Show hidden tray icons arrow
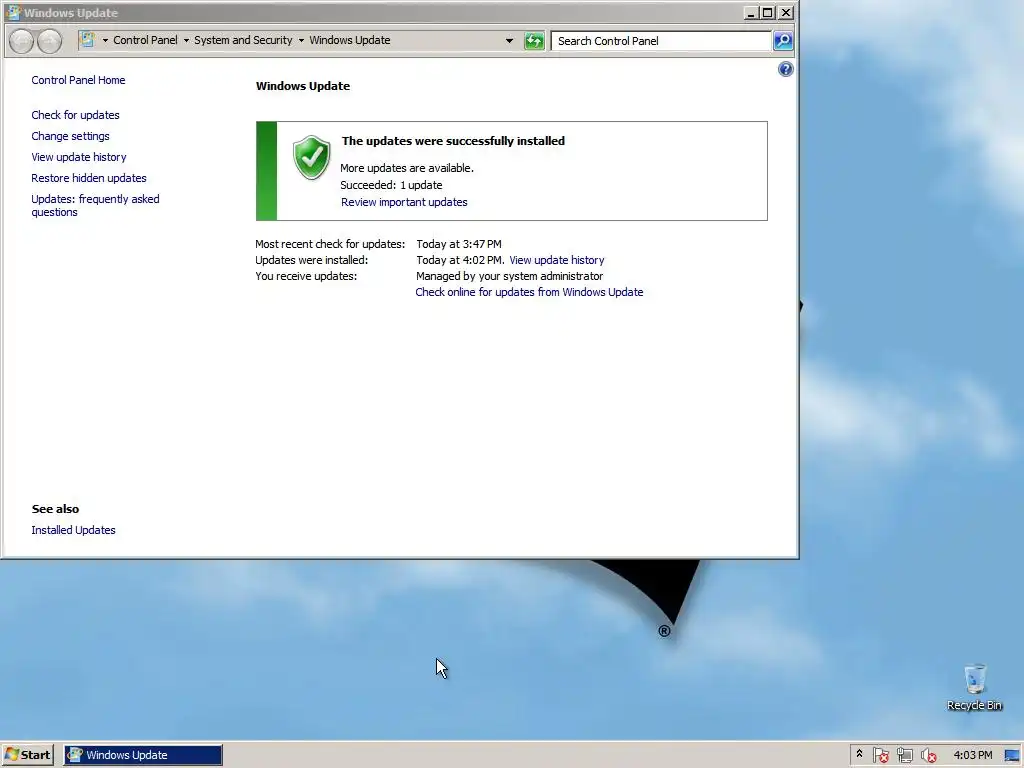This screenshot has height=768, width=1024. pyautogui.click(x=859, y=754)
